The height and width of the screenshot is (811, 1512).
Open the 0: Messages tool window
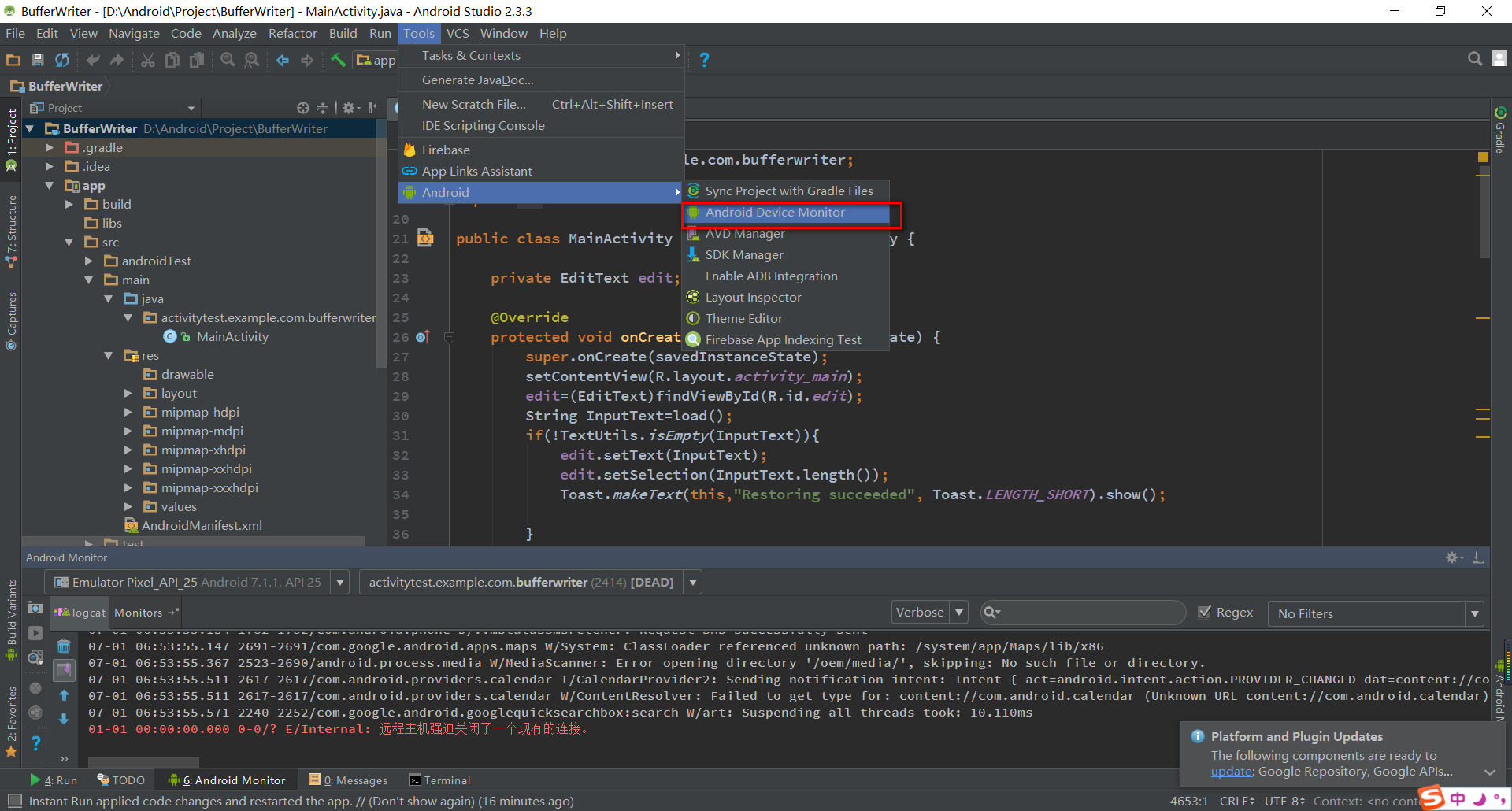348,780
